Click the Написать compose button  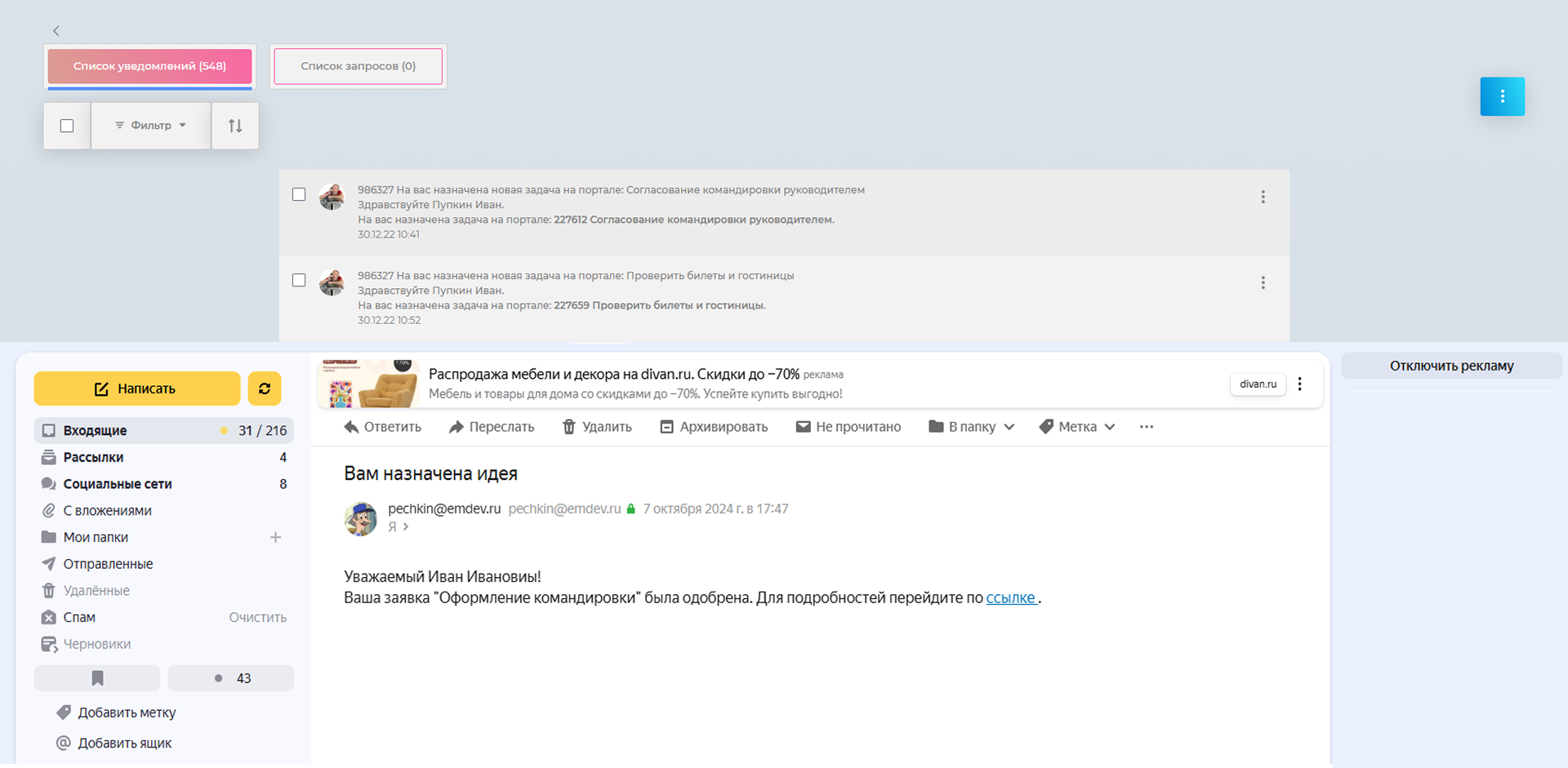(x=136, y=388)
